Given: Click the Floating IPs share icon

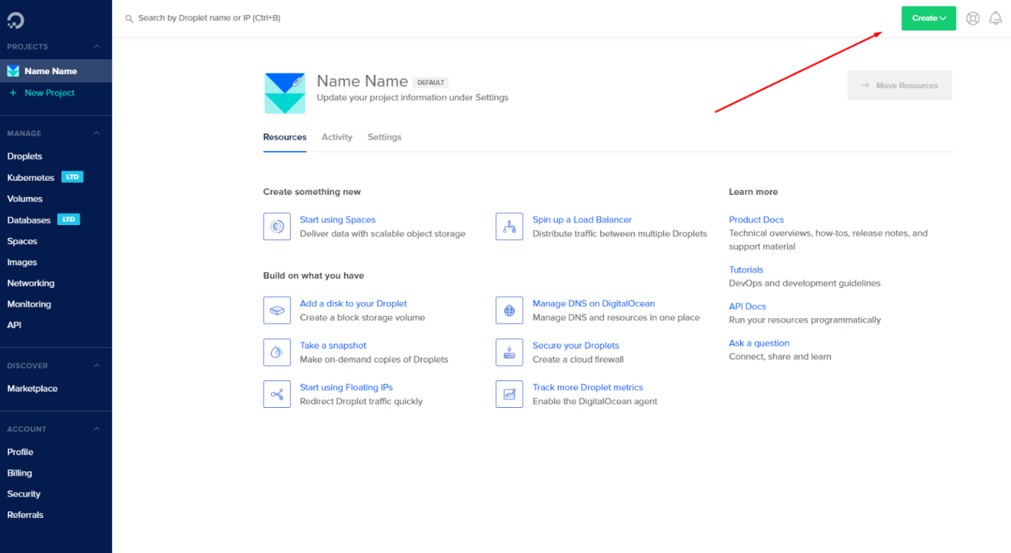Looking at the screenshot, I should point(277,394).
